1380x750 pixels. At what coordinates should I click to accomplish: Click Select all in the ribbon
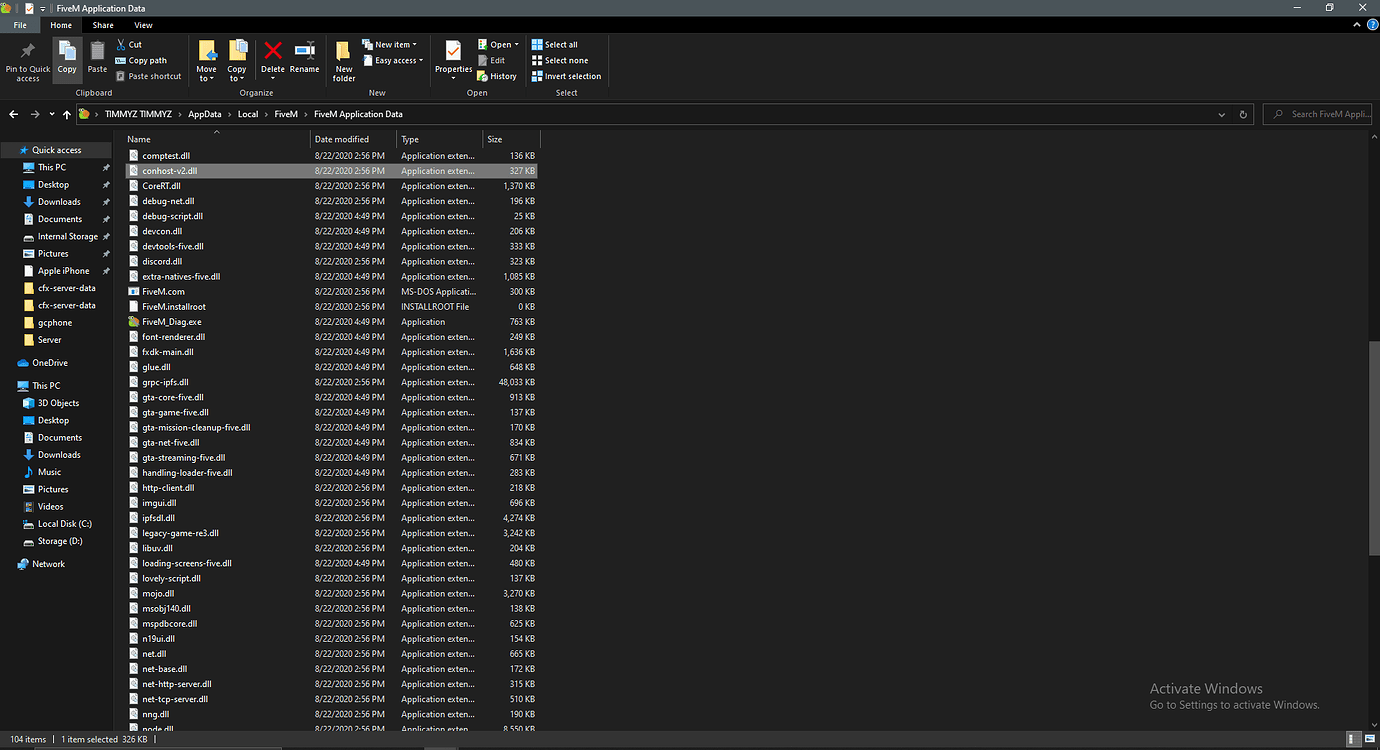(555, 43)
